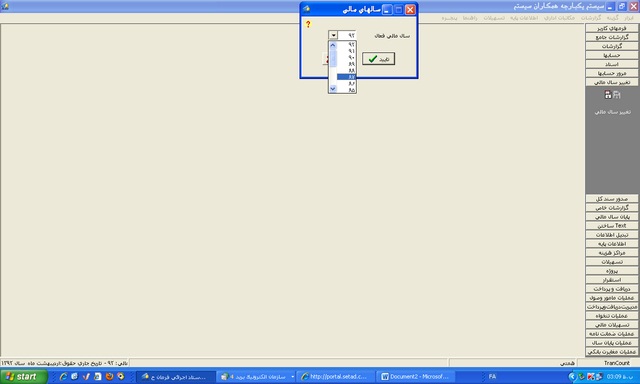This screenshot has width=640, height=384.
Task: Select year ۹۰ in the fiscal year list
Action: pos(347,58)
